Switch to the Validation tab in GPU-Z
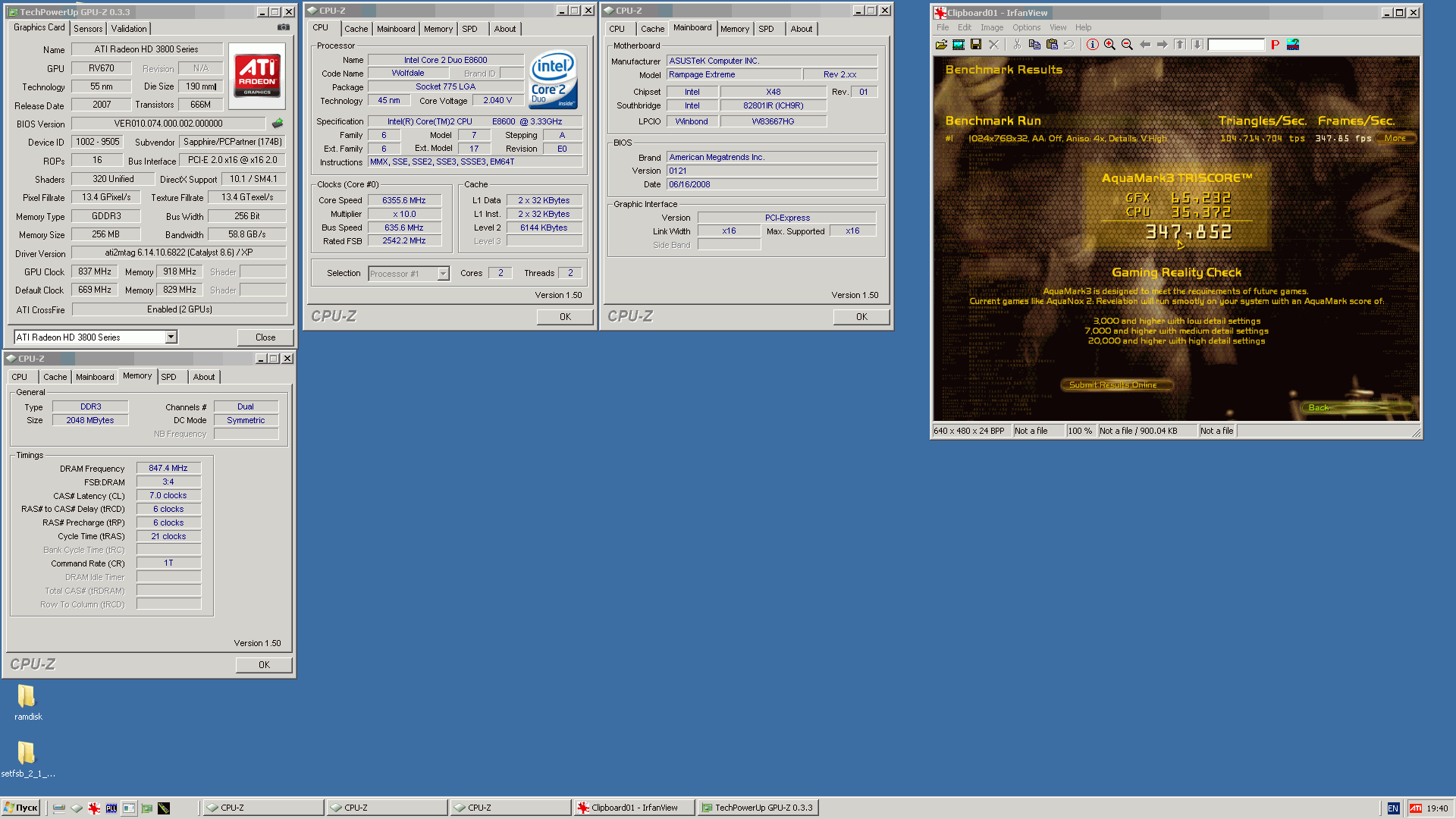 [129, 29]
